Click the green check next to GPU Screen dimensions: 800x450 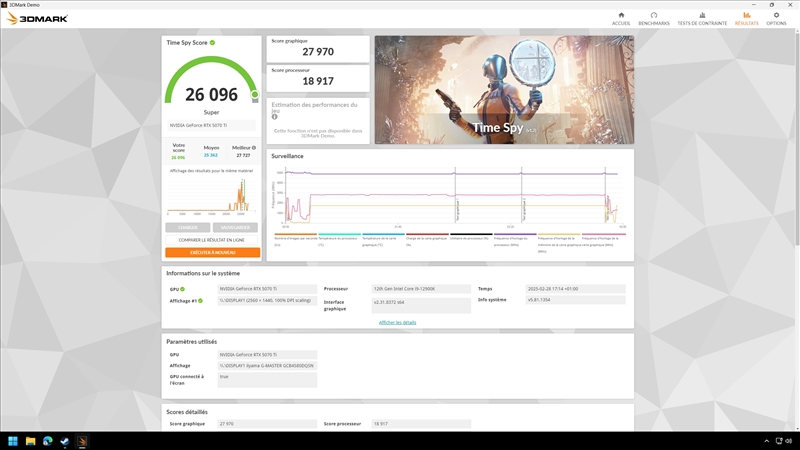pyautogui.click(x=182, y=289)
